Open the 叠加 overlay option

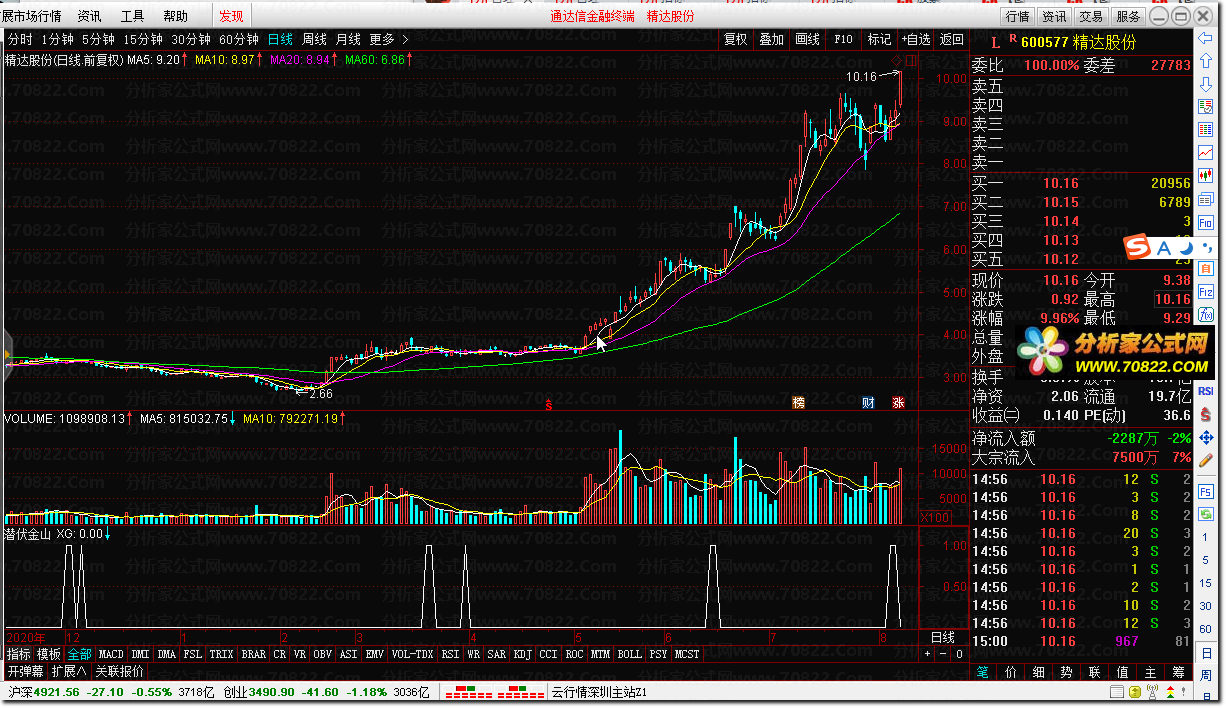pos(771,39)
